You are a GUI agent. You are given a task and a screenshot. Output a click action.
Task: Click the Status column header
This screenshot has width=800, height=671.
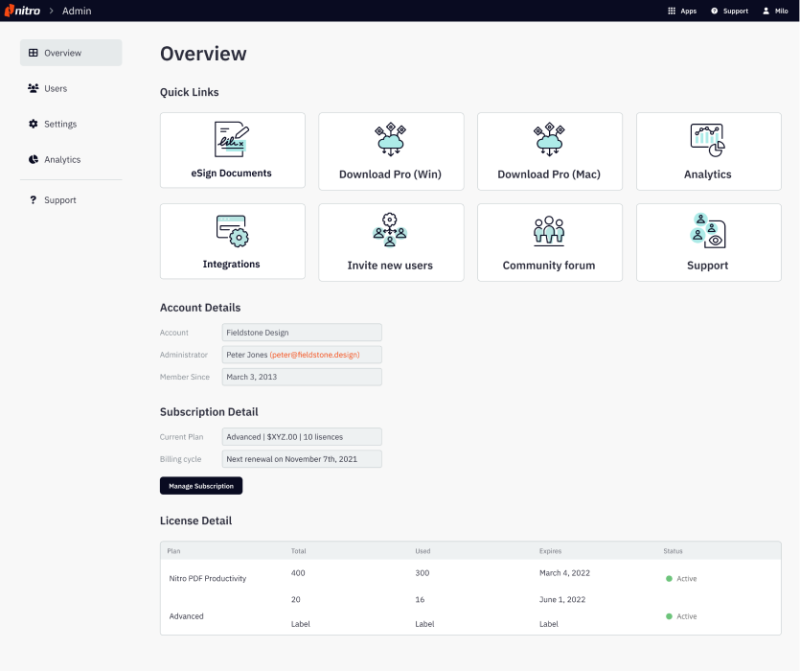[673, 551]
